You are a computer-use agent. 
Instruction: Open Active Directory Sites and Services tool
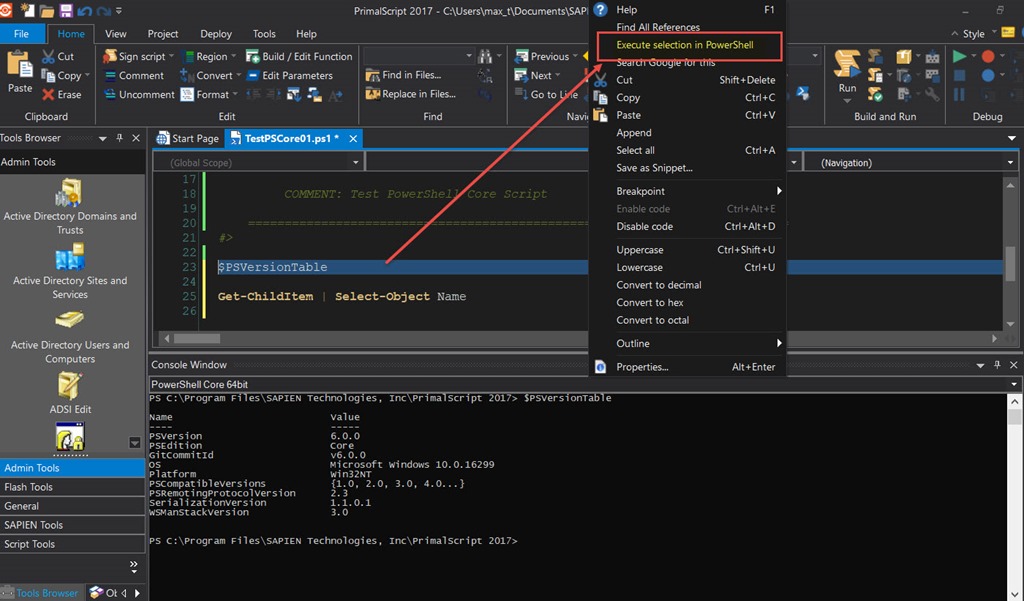tap(70, 271)
